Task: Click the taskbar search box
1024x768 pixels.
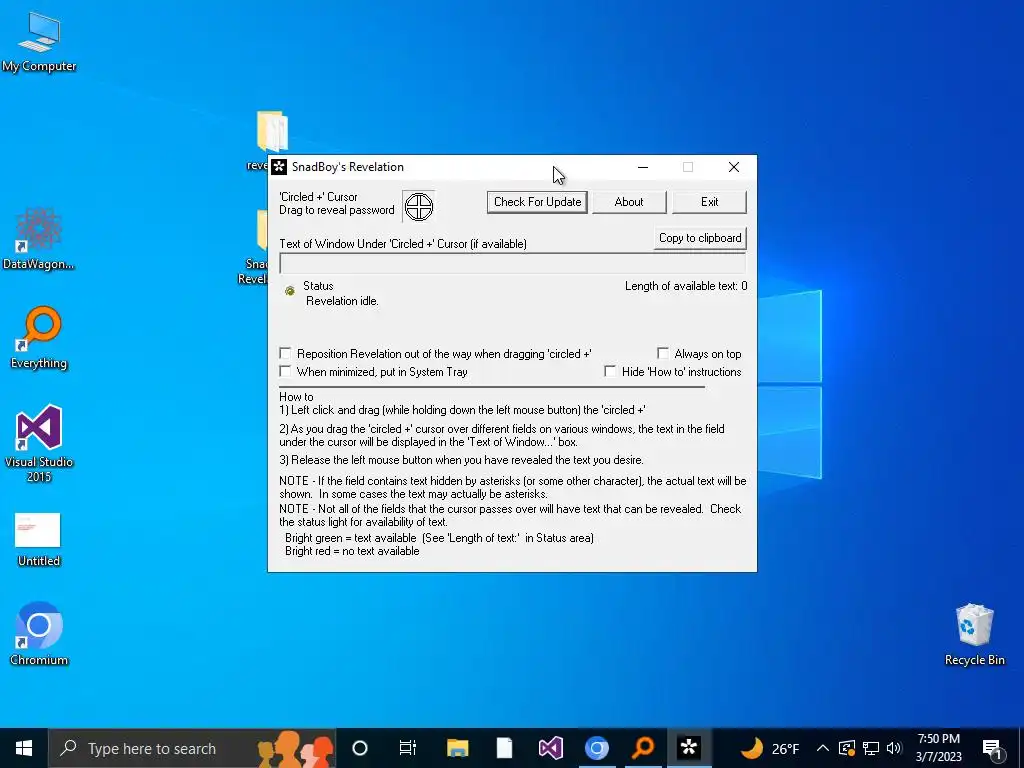Action: [x=192, y=748]
